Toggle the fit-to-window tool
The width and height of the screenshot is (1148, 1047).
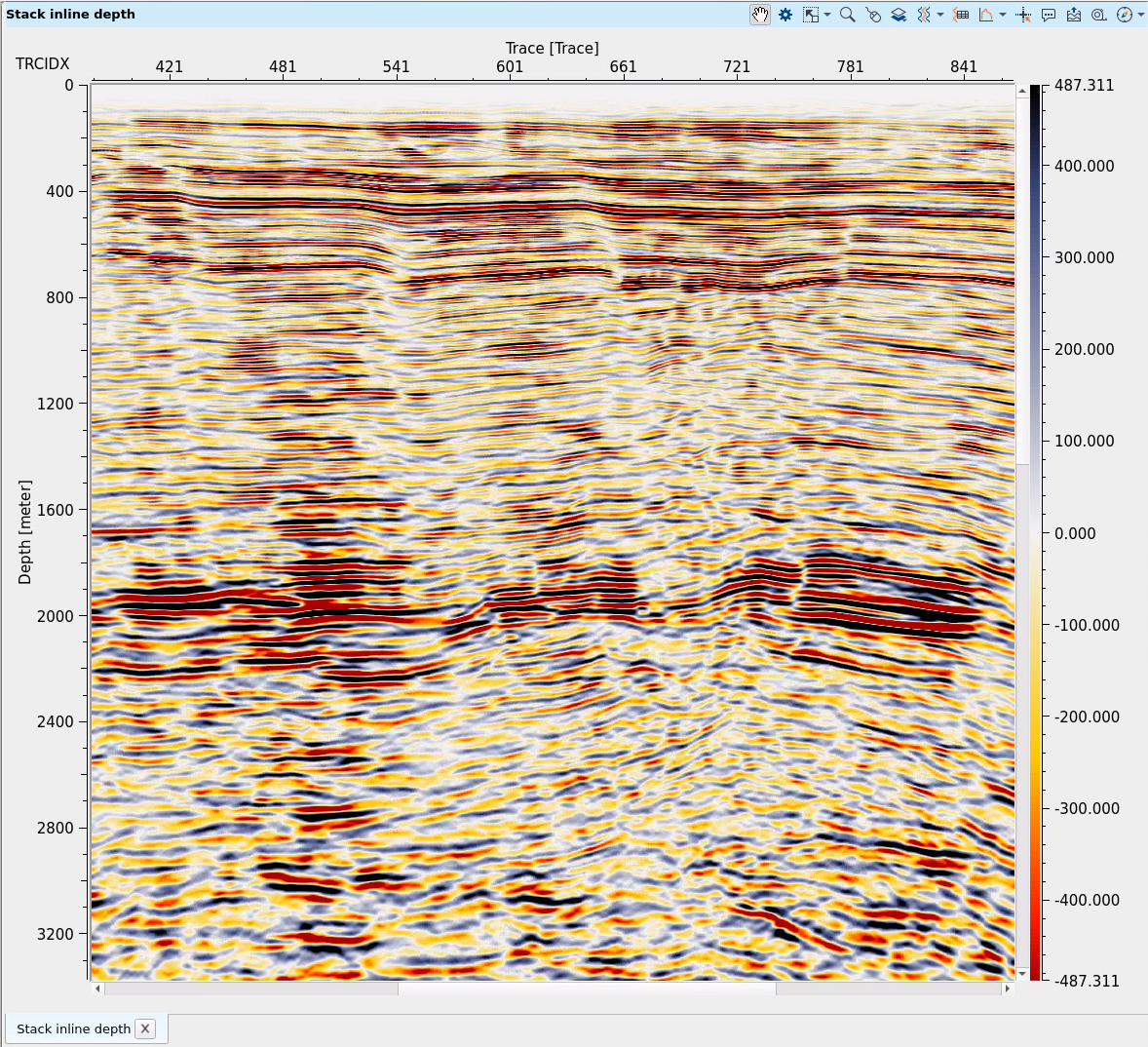[810, 15]
